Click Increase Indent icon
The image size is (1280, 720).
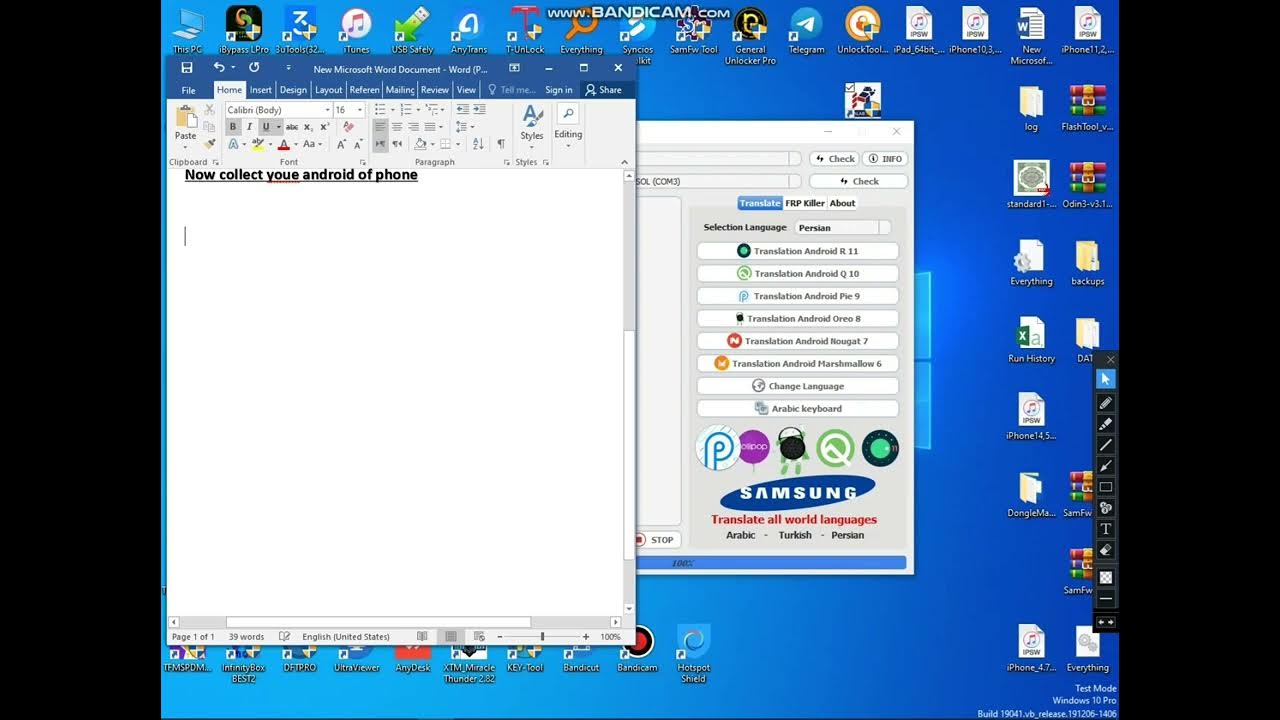(479, 110)
